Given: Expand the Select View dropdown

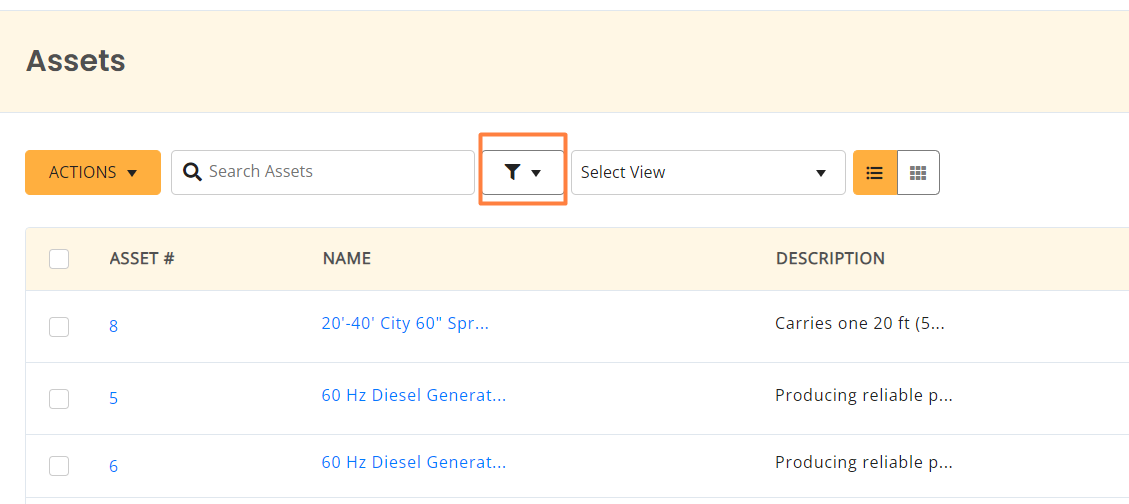Looking at the screenshot, I should tap(708, 173).
